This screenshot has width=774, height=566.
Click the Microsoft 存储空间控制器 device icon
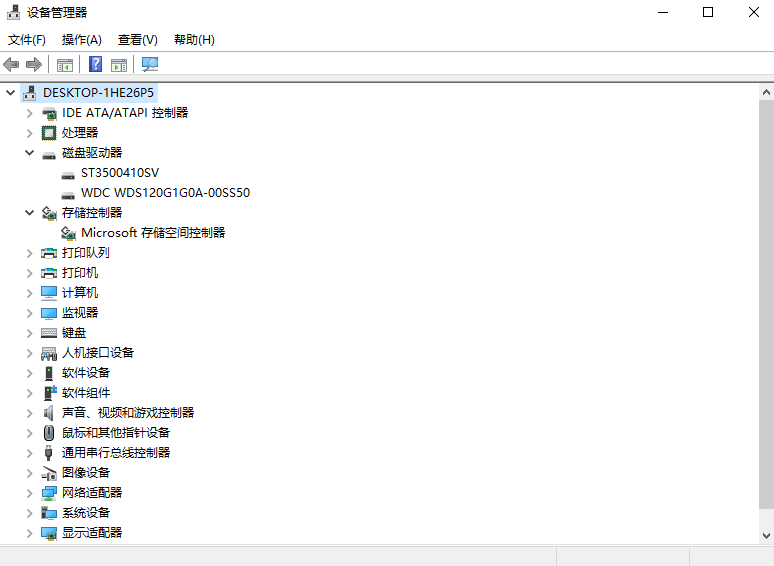[x=68, y=233]
